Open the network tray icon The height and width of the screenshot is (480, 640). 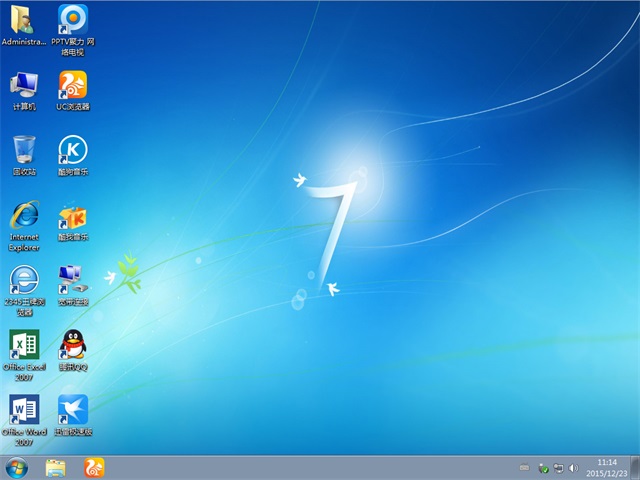(x=558, y=468)
